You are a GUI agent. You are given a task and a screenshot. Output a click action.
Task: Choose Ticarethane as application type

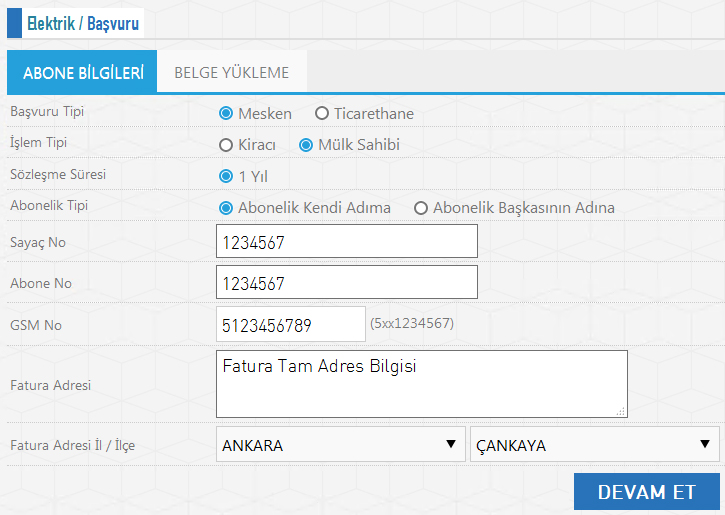[322, 113]
